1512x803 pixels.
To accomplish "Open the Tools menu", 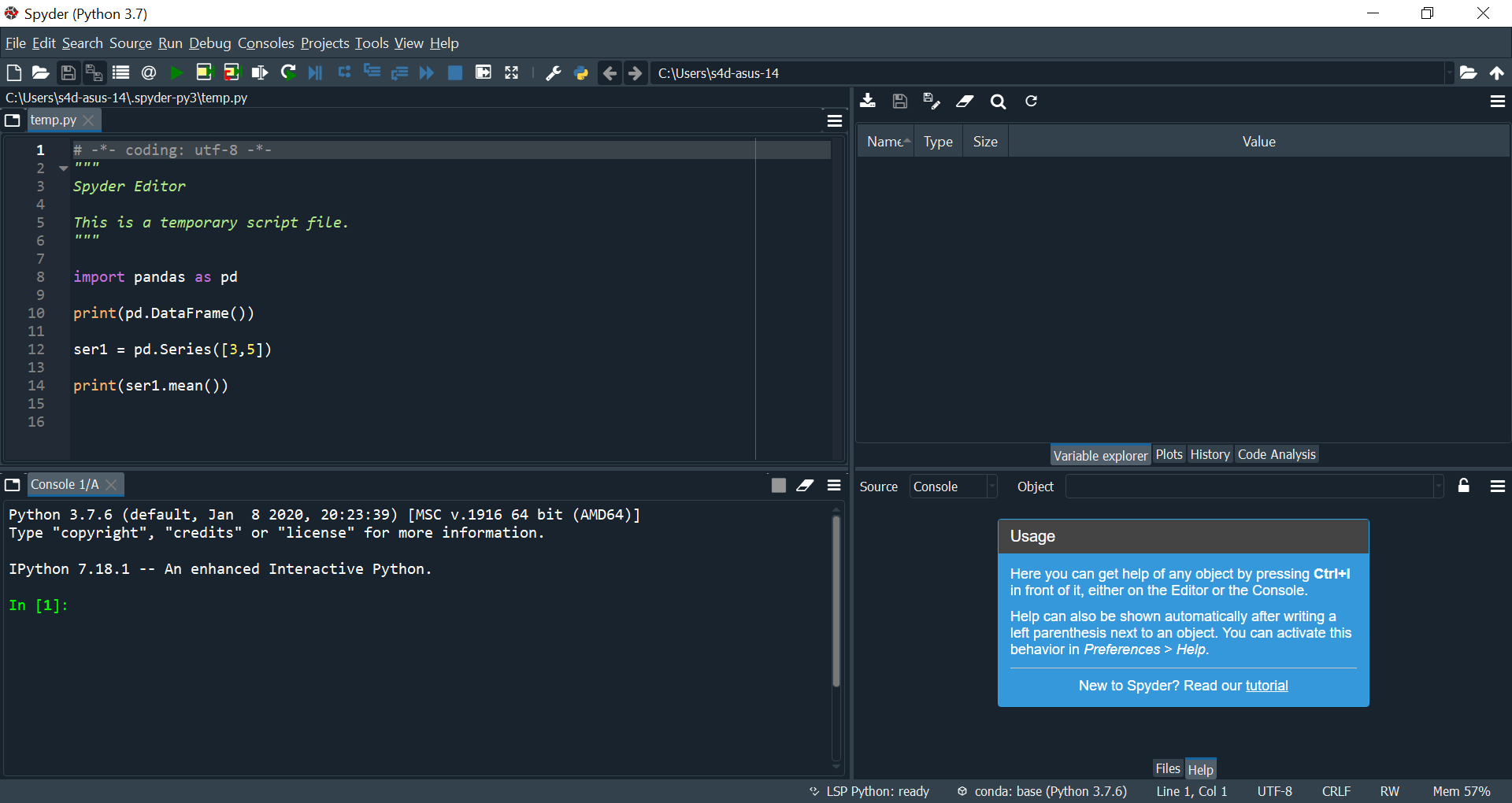I will click(x=372, y=43).
